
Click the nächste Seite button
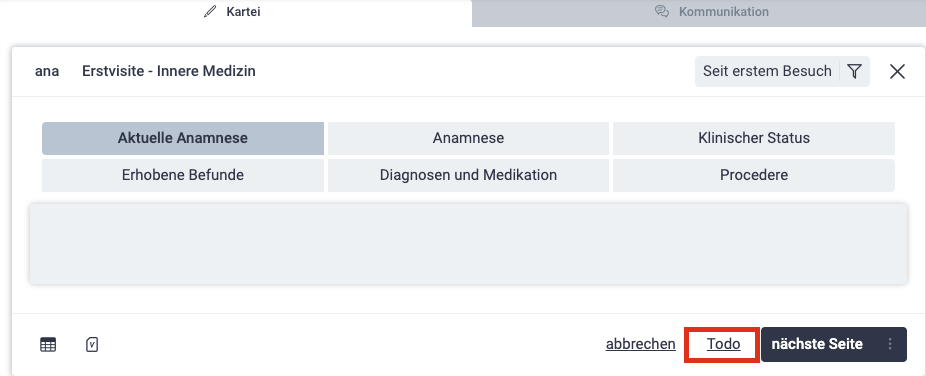click(x=817, y=344)
